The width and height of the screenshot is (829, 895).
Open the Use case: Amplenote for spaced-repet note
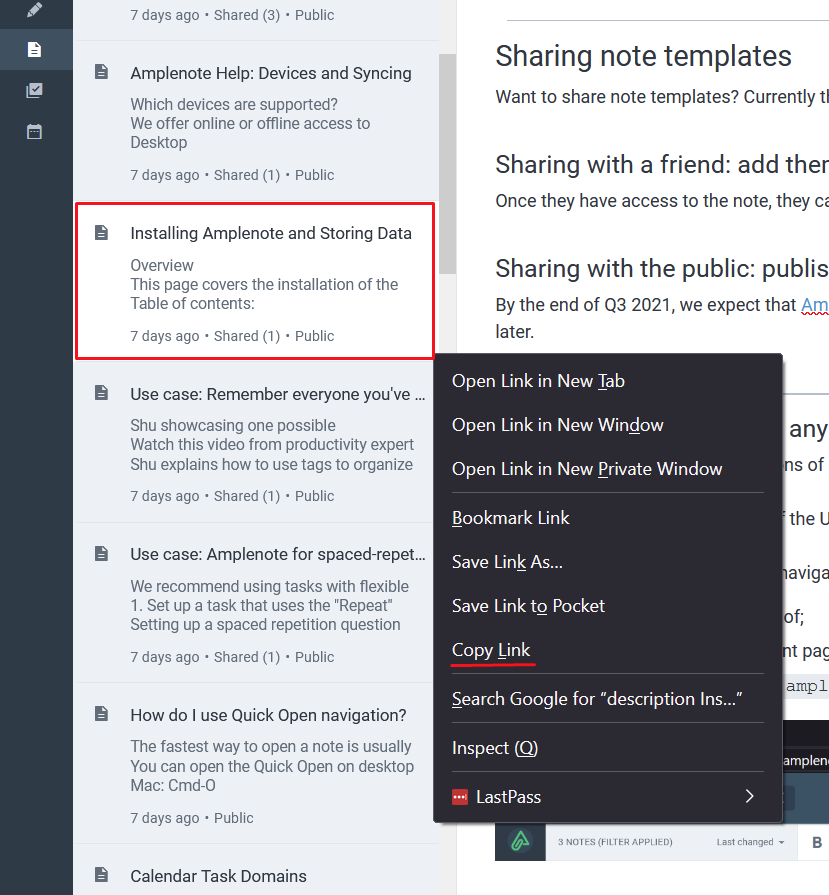(x=277, y=554)
